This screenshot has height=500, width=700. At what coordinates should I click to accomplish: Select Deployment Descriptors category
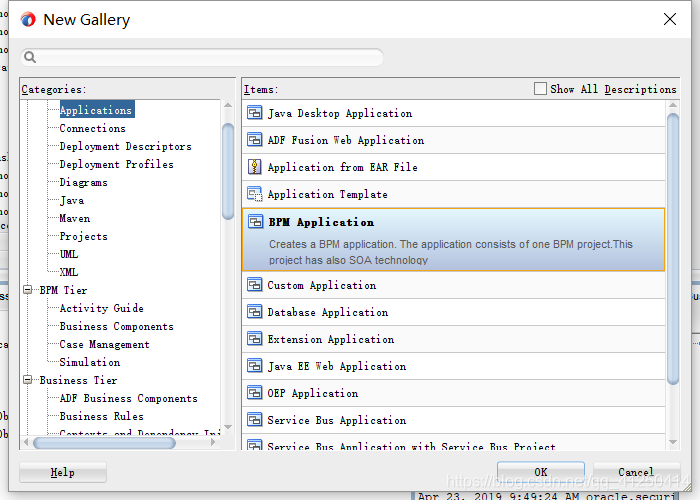pos(125,146)
